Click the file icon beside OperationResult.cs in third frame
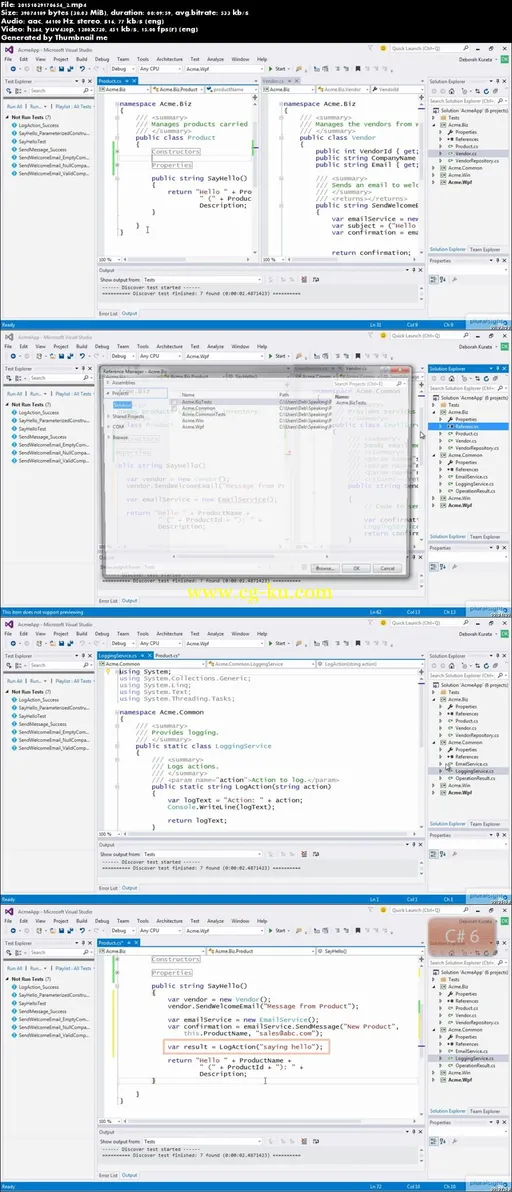512x1192 pixels. pos(450,778)
